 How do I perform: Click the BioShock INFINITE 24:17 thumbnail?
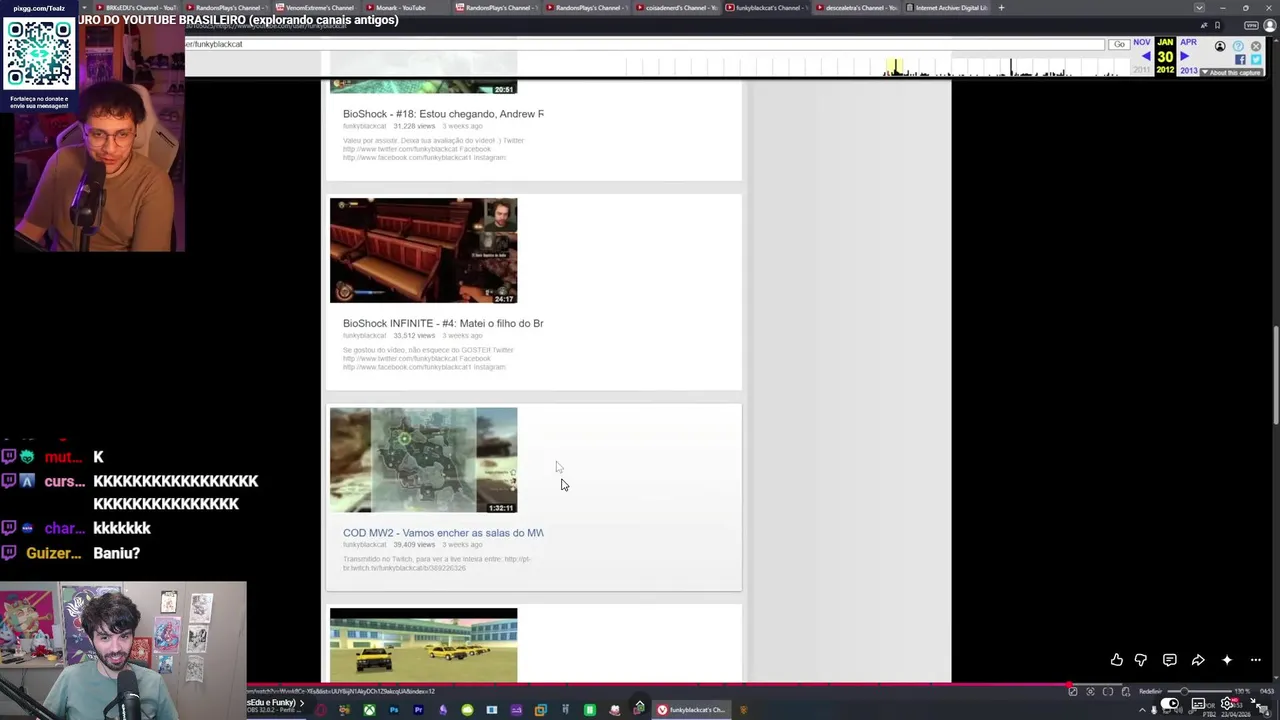coord(424,250)
